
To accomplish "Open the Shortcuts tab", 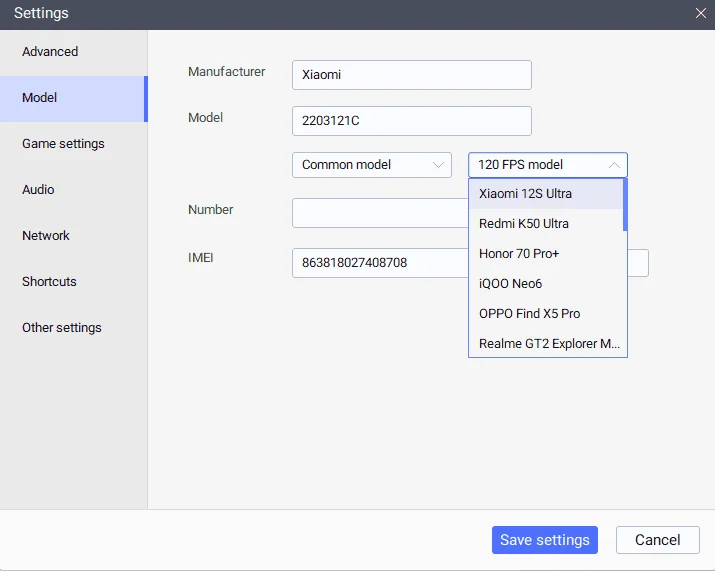I will click(73, 282).
